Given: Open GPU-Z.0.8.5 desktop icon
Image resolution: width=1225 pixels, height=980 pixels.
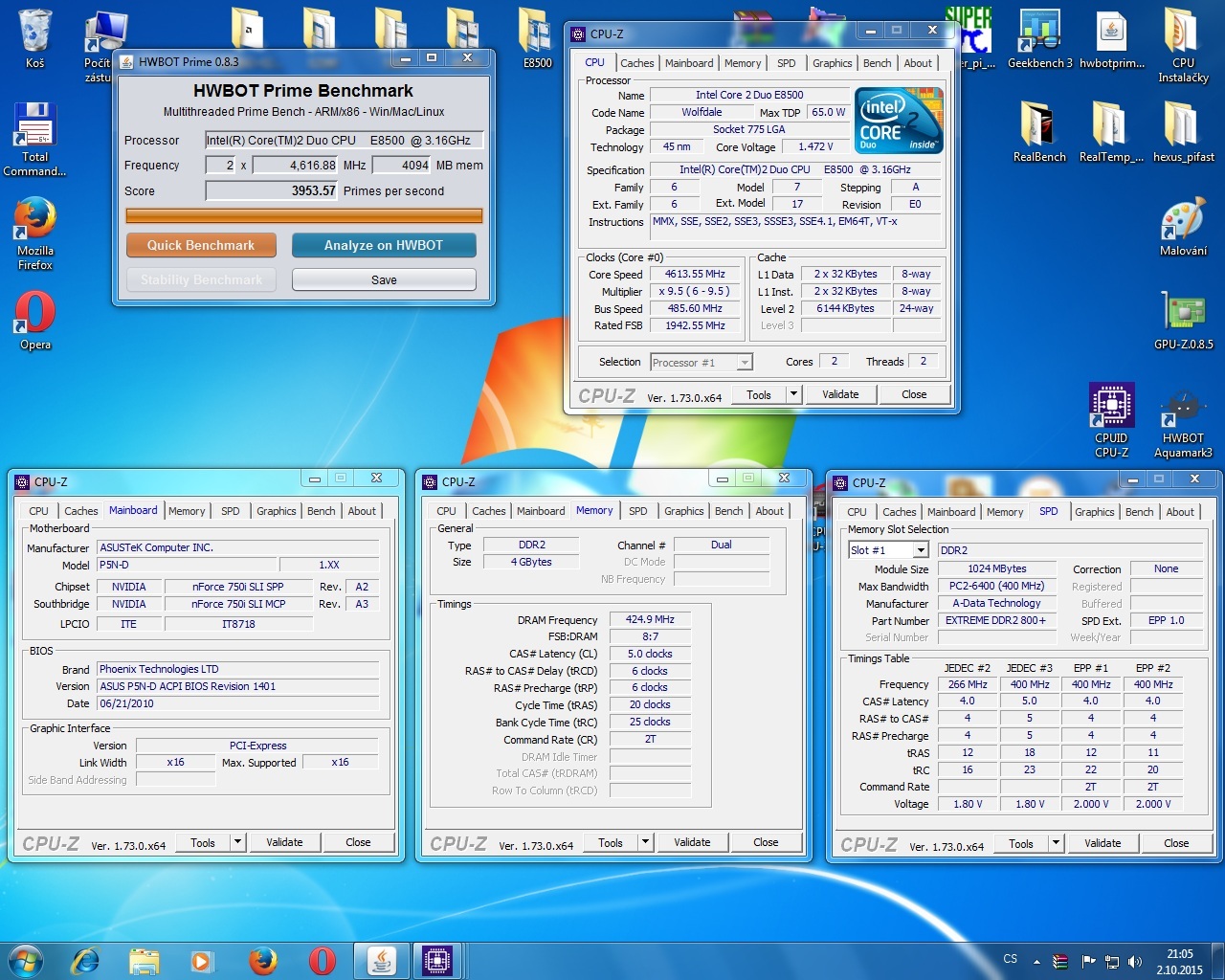Looking at the screenshot, I should 1183,320.
